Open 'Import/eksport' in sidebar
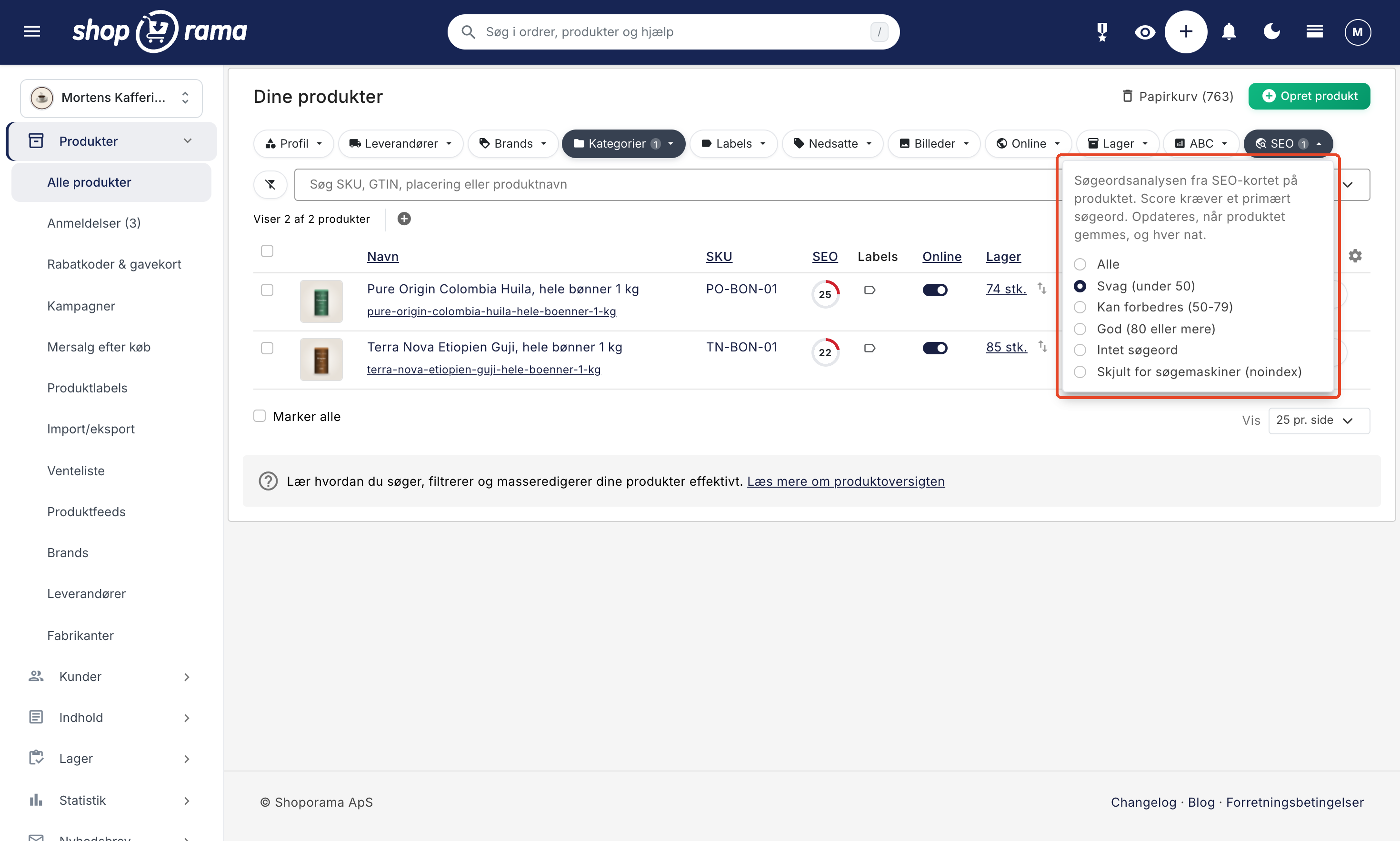1400x841 pixels. (90, 429)
